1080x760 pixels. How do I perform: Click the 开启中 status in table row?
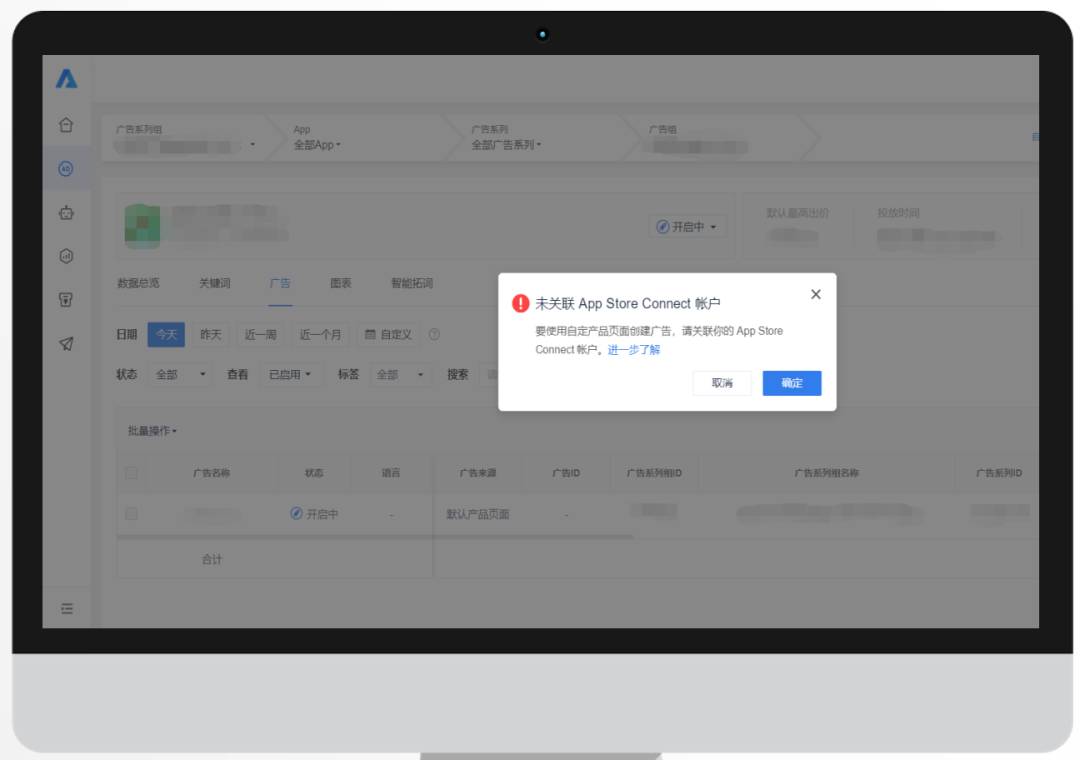click(x=314, y=514)
